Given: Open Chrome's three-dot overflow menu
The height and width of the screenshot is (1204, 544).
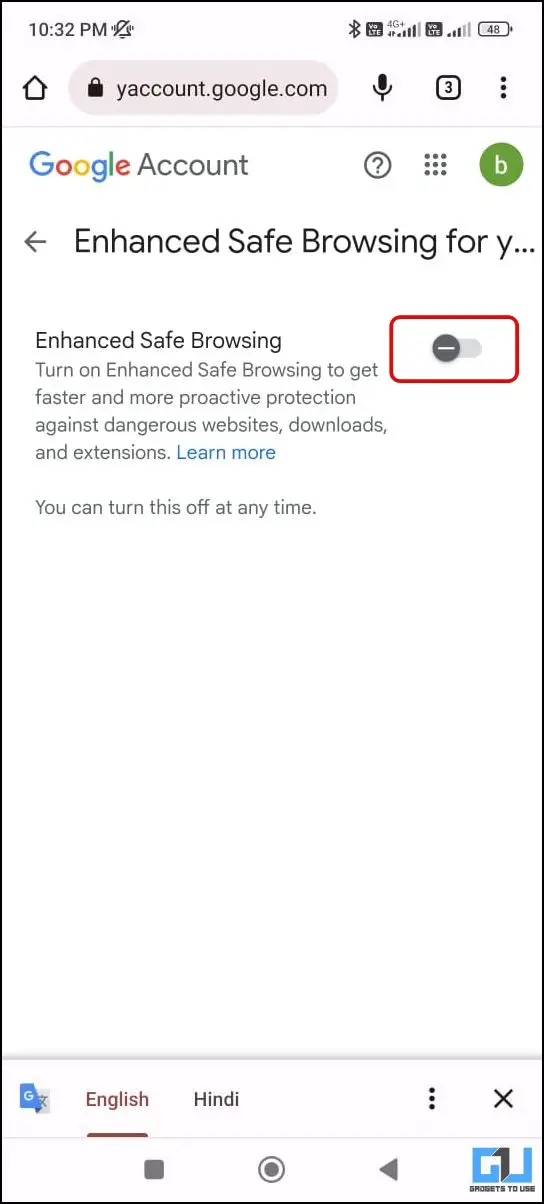Looking at the screenshot, I should pos(503,89).
